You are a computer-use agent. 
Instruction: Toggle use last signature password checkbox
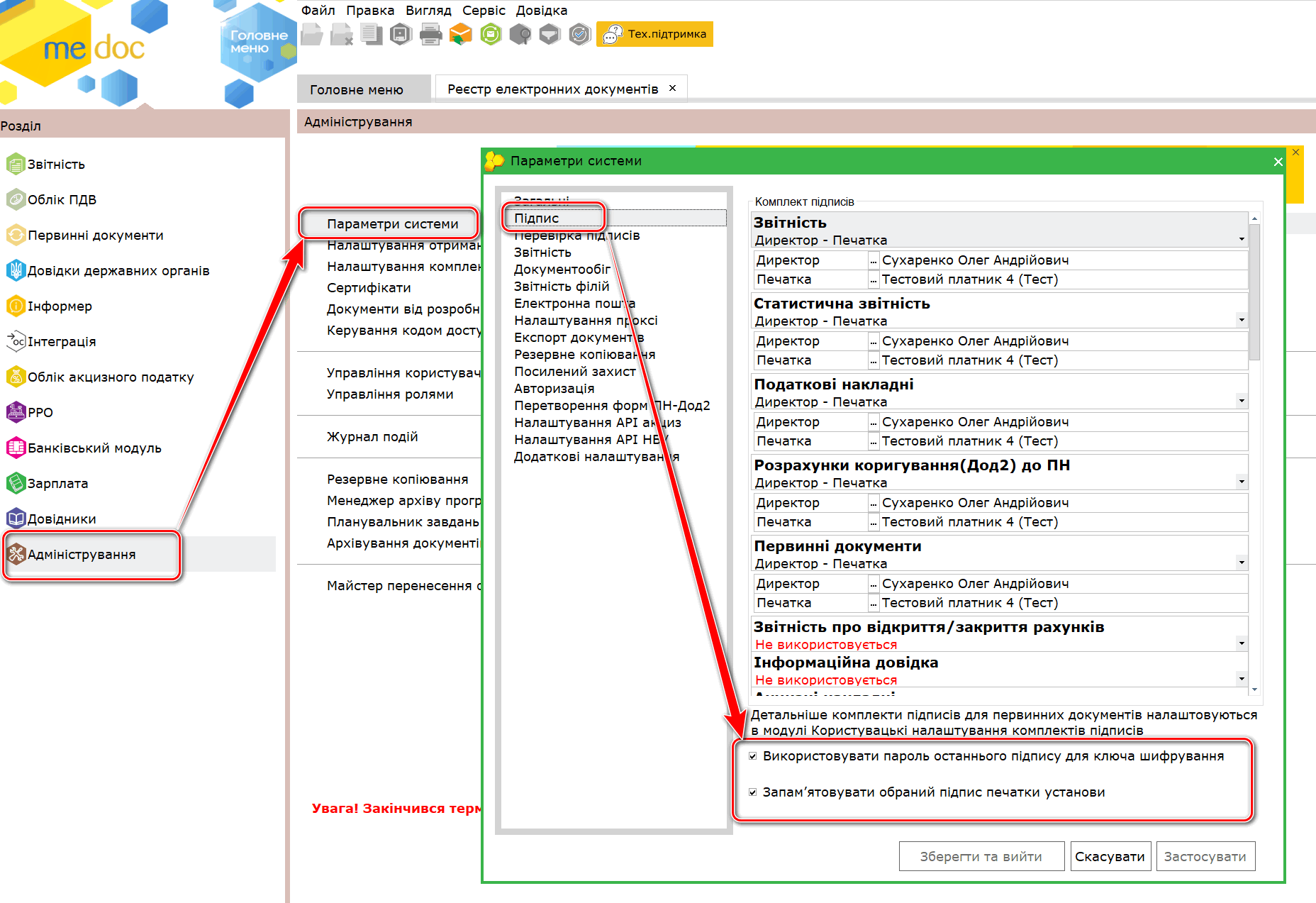click(753, 756)
